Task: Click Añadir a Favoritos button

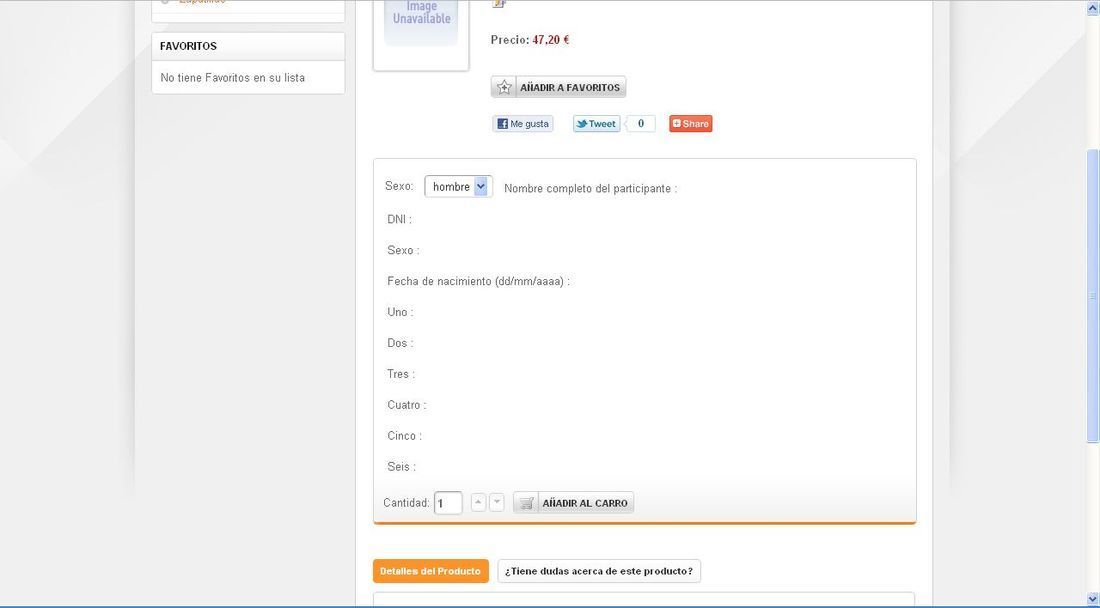Action: 558,88
